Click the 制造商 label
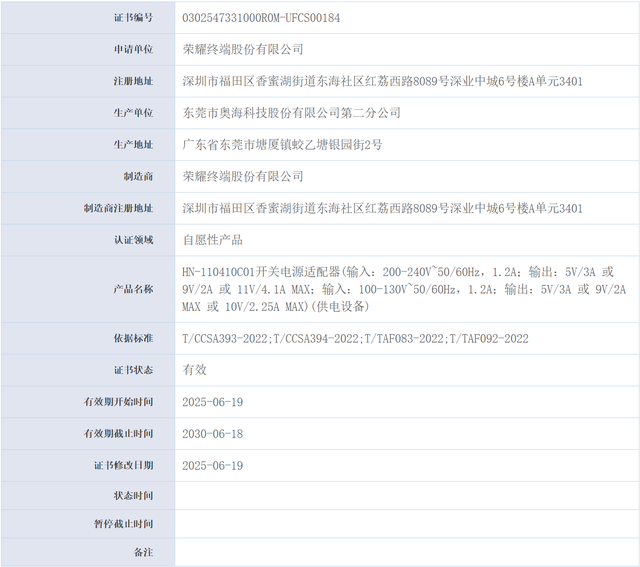This screenshot has height=567, width=640. point(138,176)
